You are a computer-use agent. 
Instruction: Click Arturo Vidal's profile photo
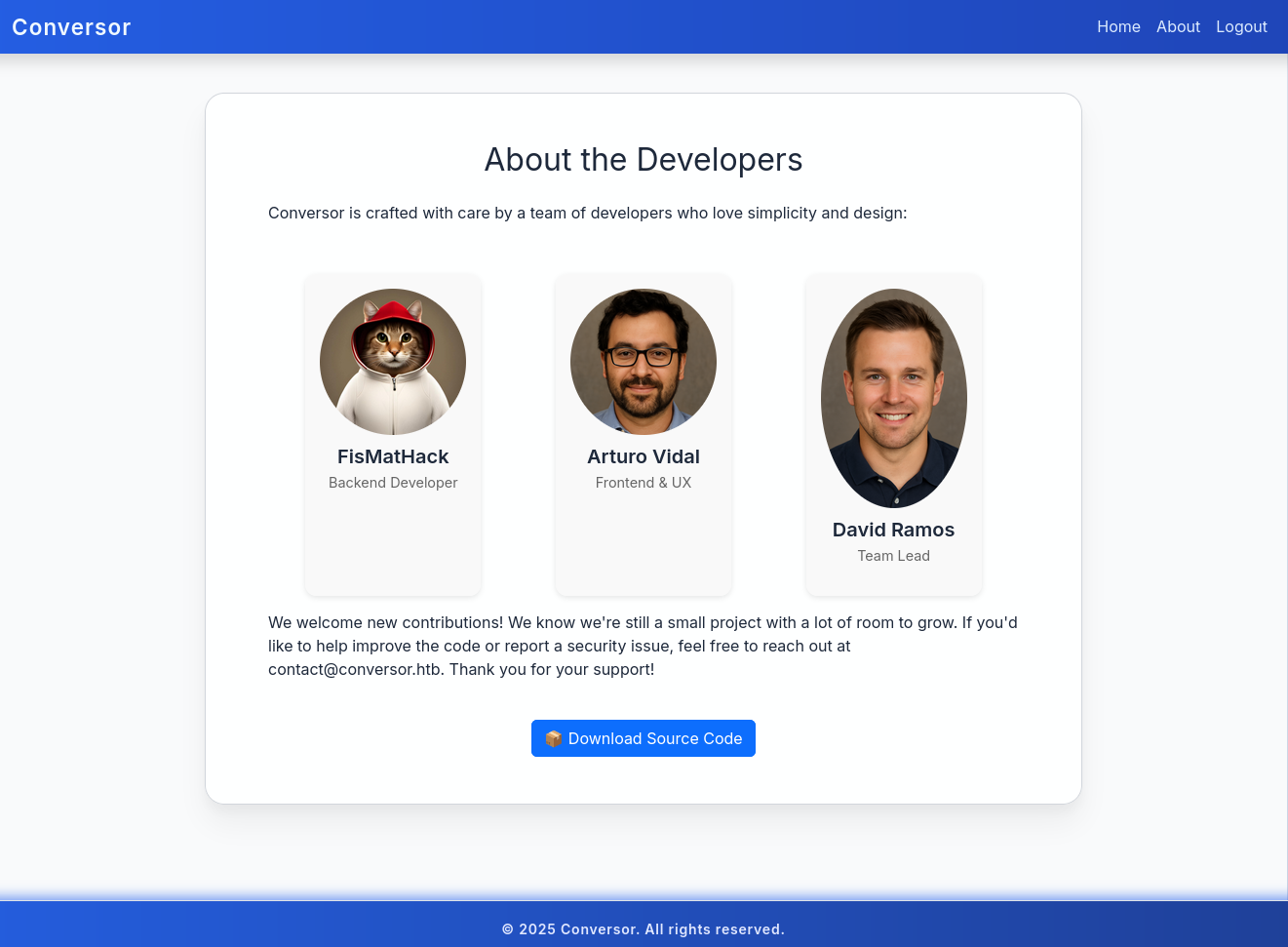point(644,362)
